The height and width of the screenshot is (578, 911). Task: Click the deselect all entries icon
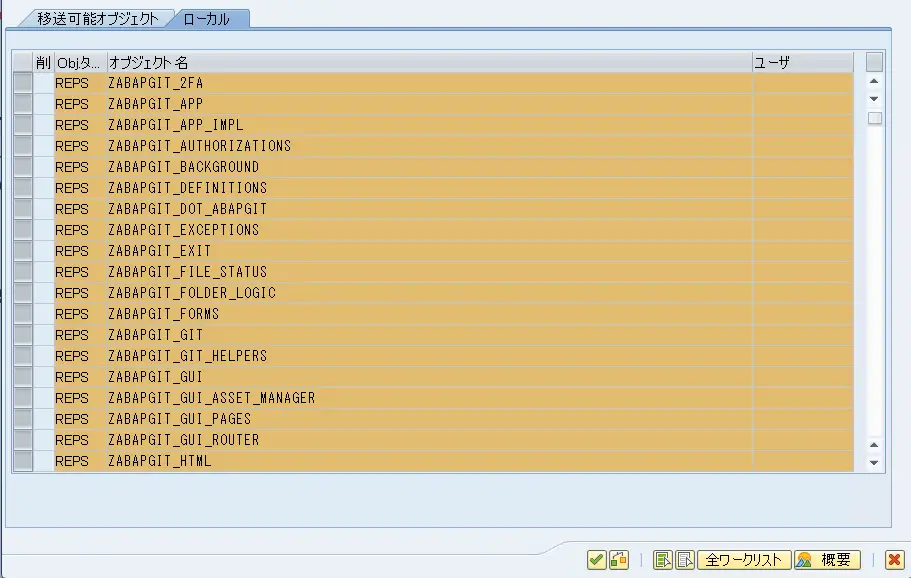[685, 559]
